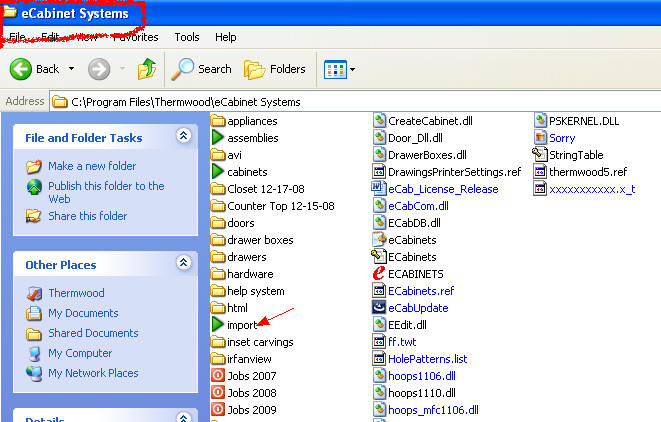Select the Sorry file icon
The image size is (661, 422).
(x=540, y=137)
